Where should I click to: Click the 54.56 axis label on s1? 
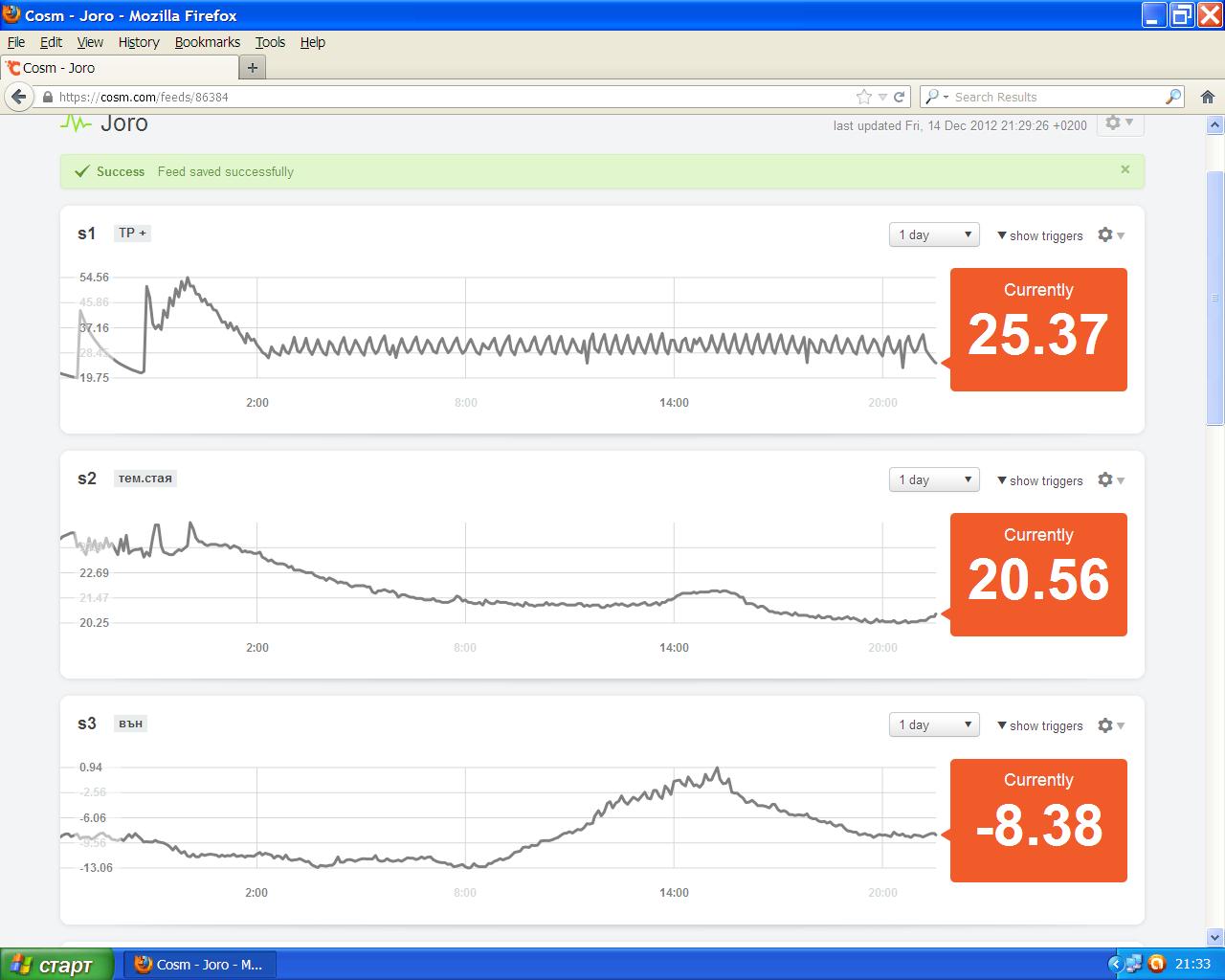tap(94, 278)
